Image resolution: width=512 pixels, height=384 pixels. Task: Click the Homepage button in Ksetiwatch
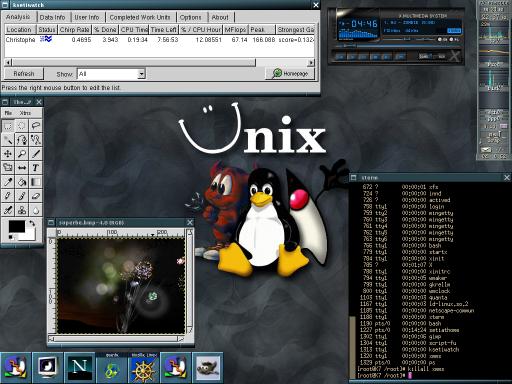(x=290, y=73)
